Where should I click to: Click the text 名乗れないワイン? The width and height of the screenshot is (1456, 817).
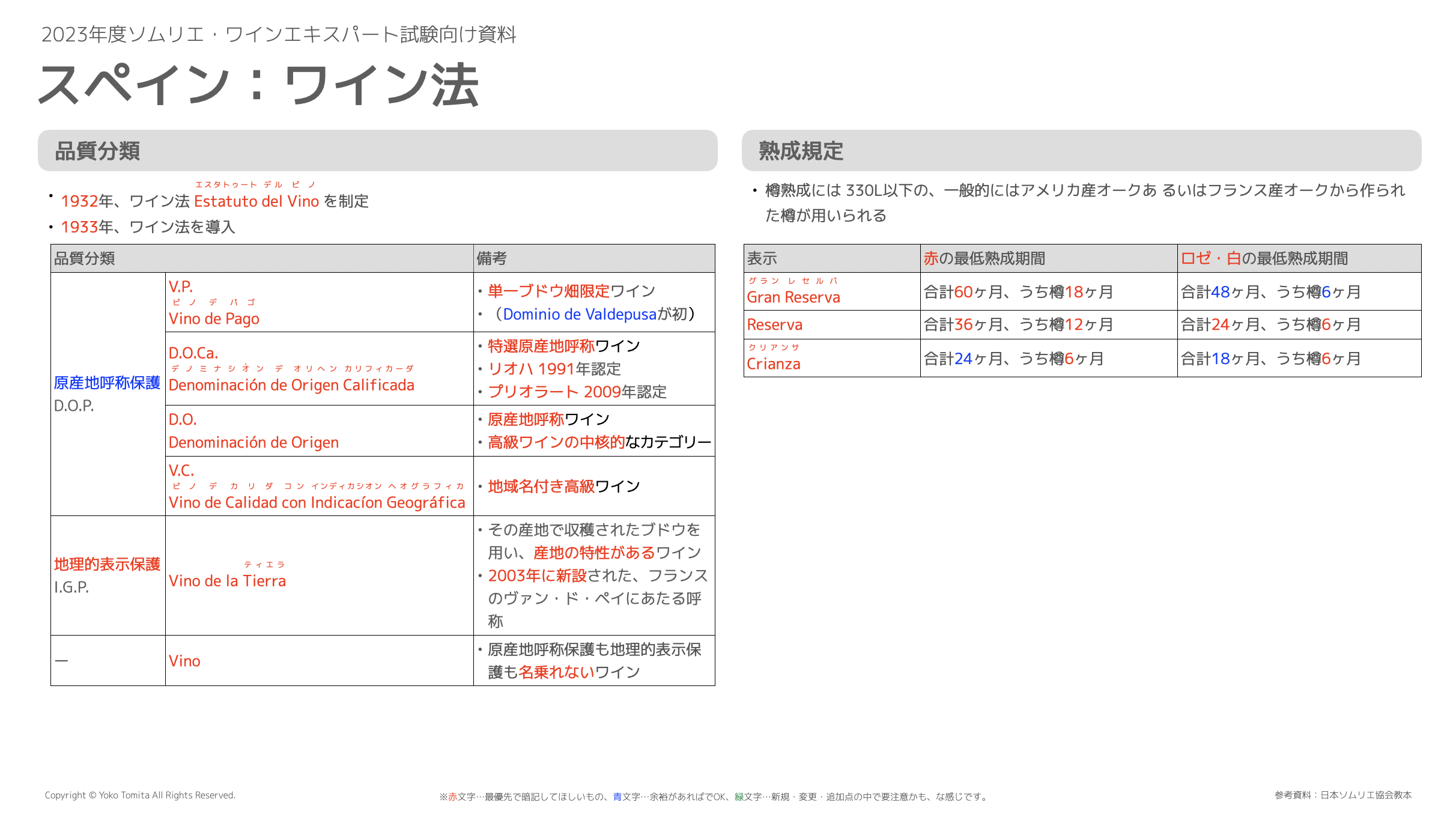[x=579, y=672]
